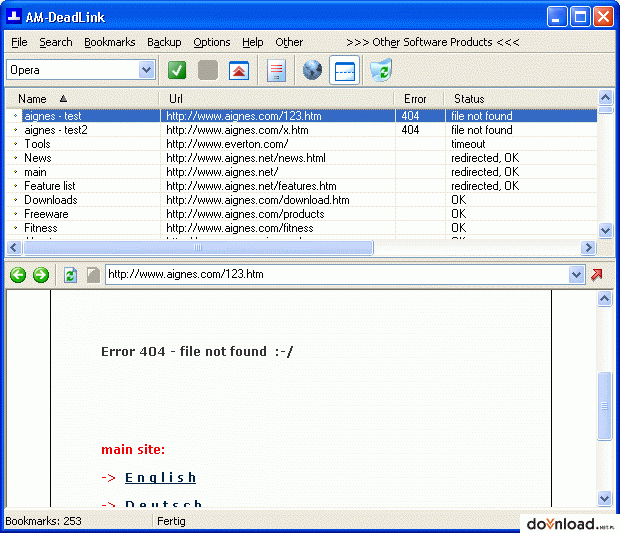This screenshot has width=620, height=533.
Task: Select the Tools bookmark name
Action: pos(38,144)
